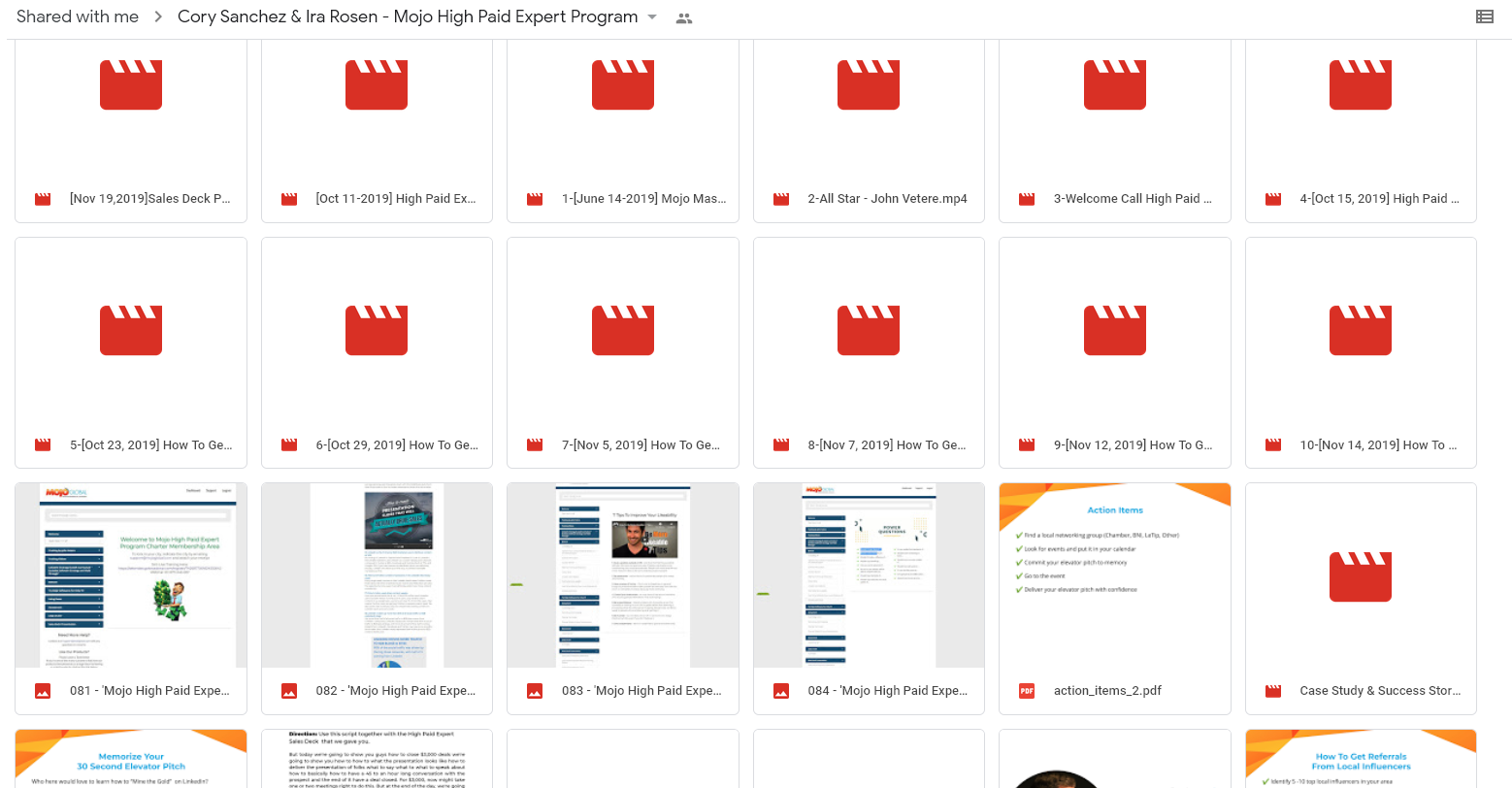Open 7-[Nov 5, 2019] How To Ge... preview

[x=623, y=330]
